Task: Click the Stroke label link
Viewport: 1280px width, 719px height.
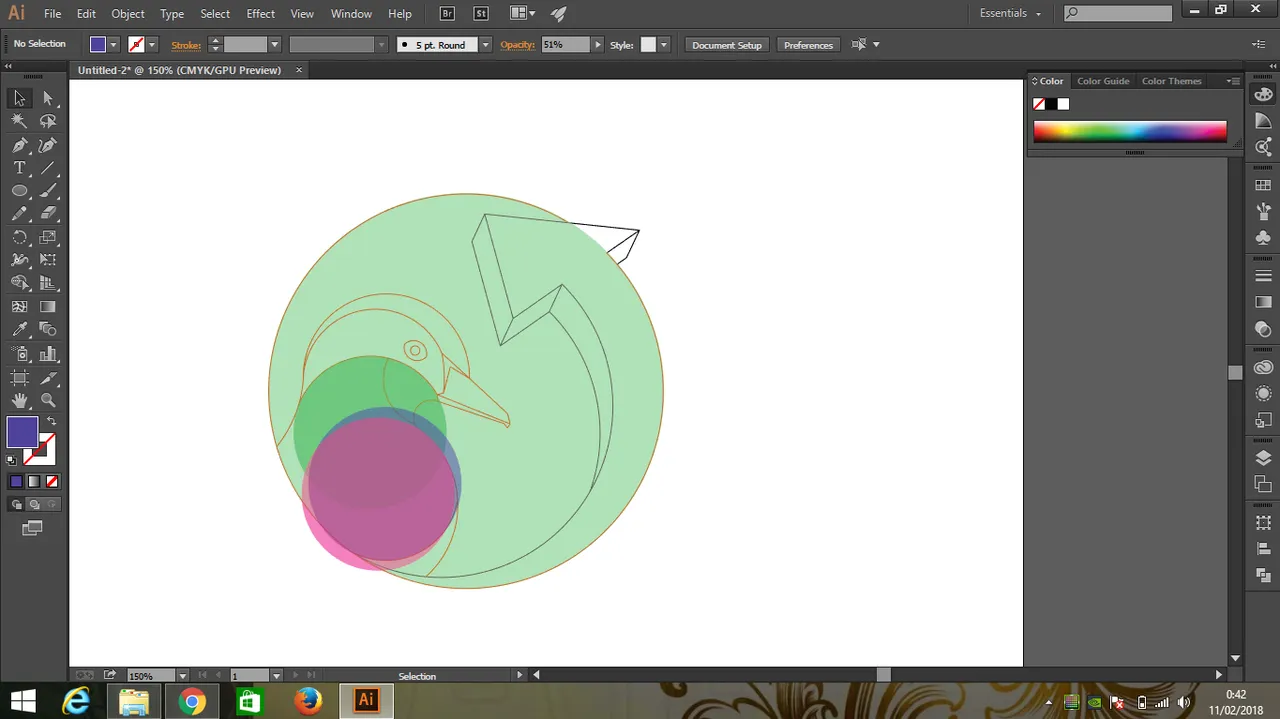Action: tap(185, 45)
